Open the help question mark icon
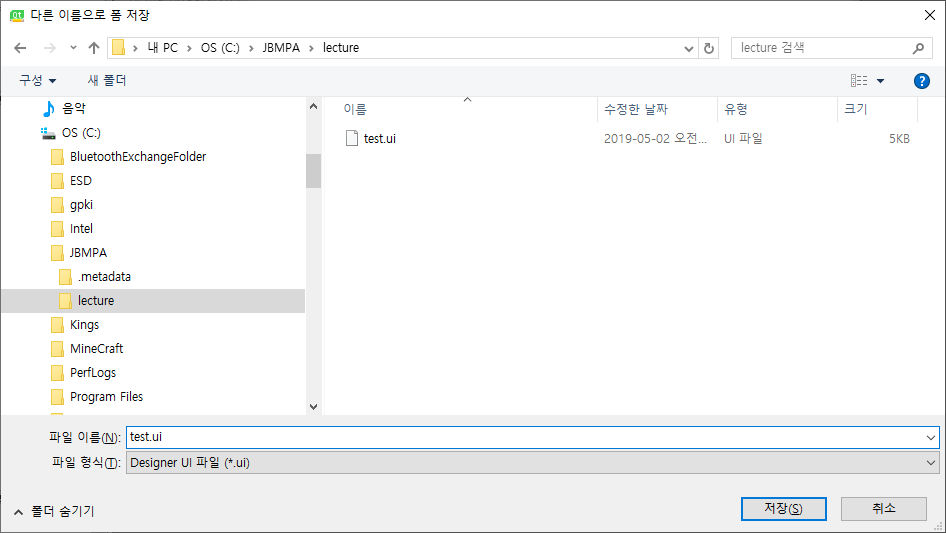946x533 pixels. [921, 81]
